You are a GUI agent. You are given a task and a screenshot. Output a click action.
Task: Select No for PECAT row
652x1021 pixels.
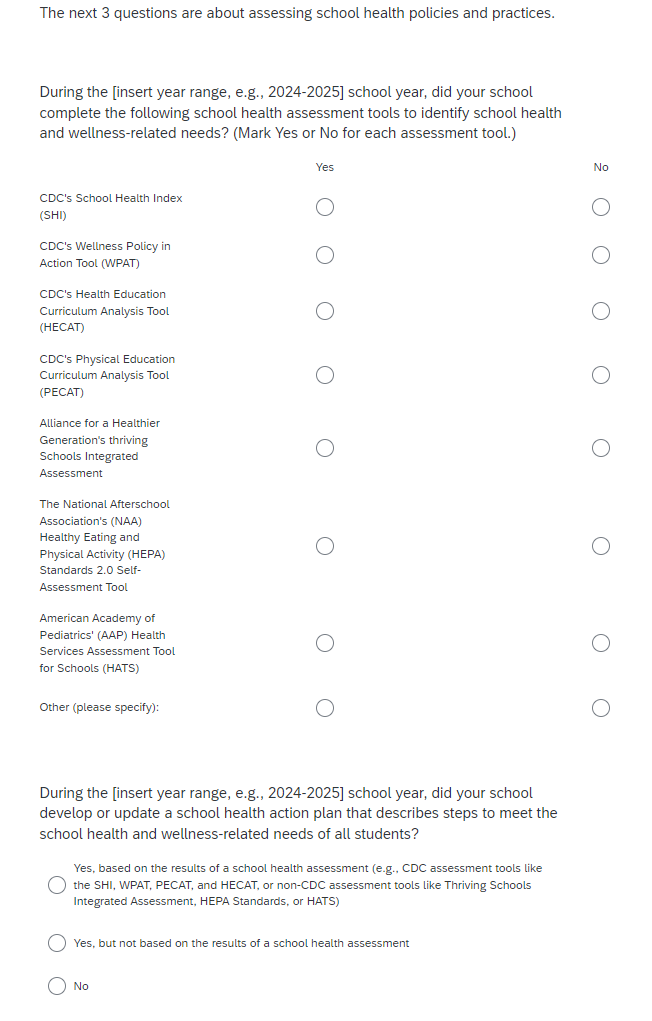600,375
